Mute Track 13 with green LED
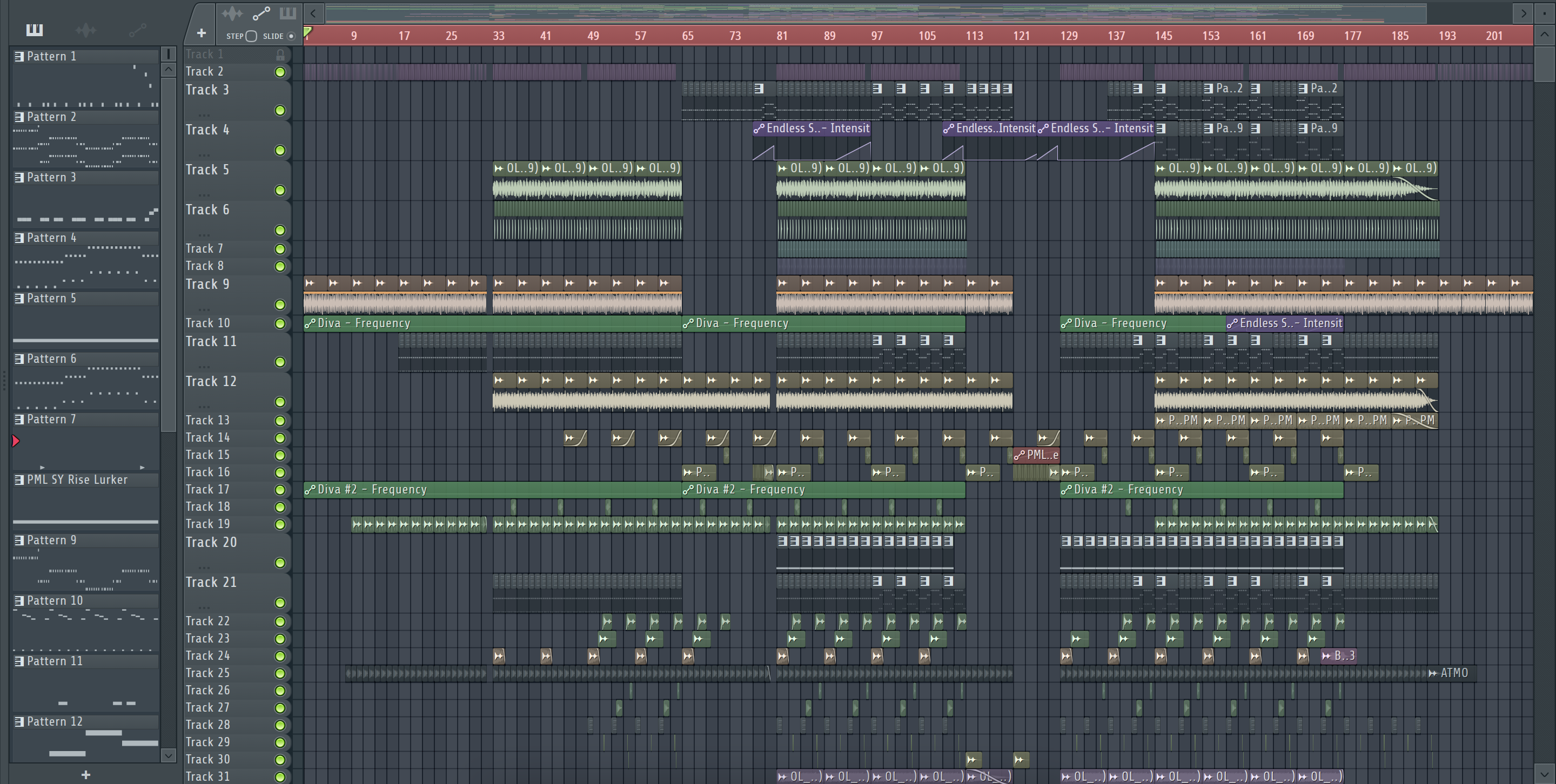The width and height of the screenshot is (1556, 784). click(x=280, y=421)
